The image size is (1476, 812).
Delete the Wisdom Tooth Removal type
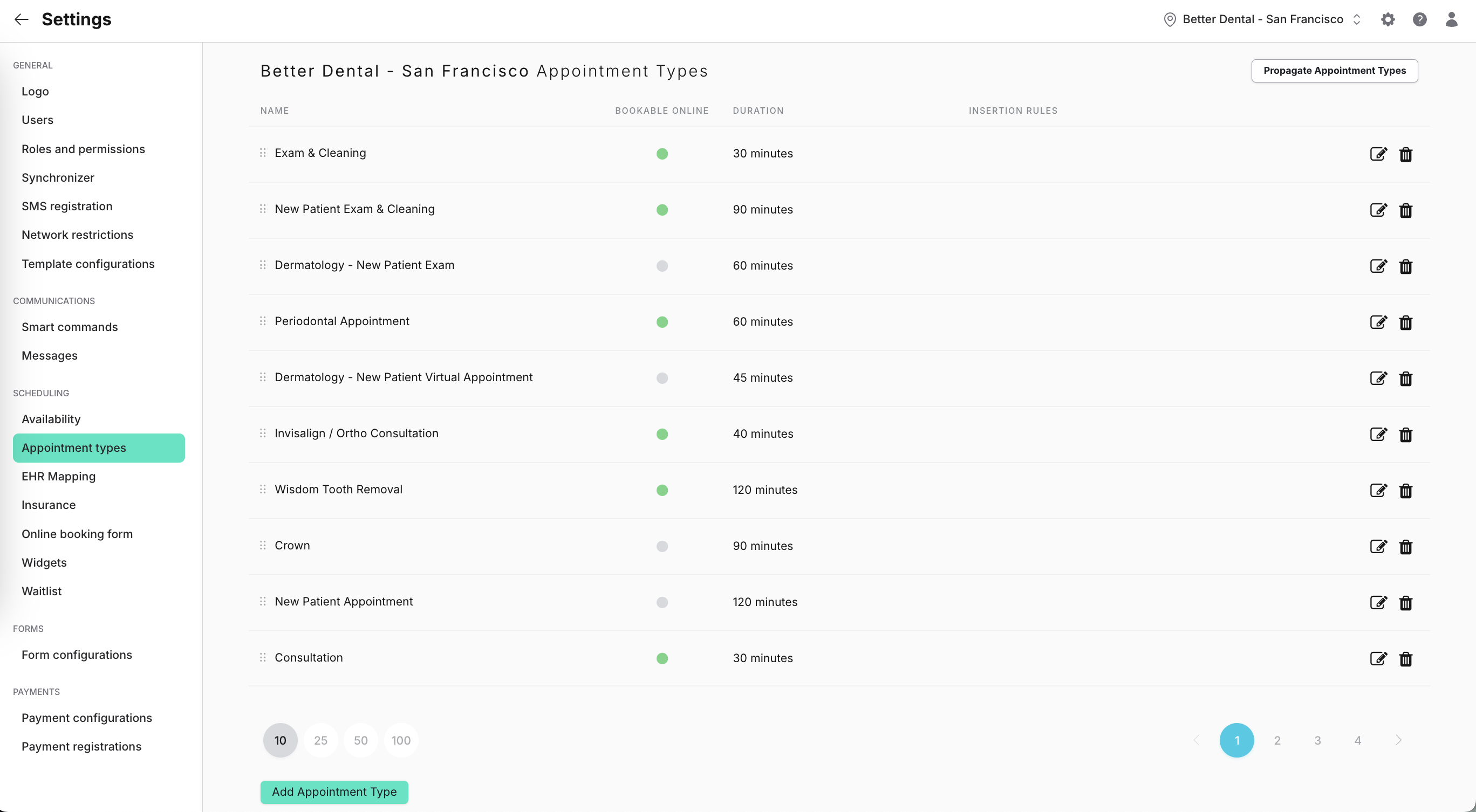pos(1405,491)
